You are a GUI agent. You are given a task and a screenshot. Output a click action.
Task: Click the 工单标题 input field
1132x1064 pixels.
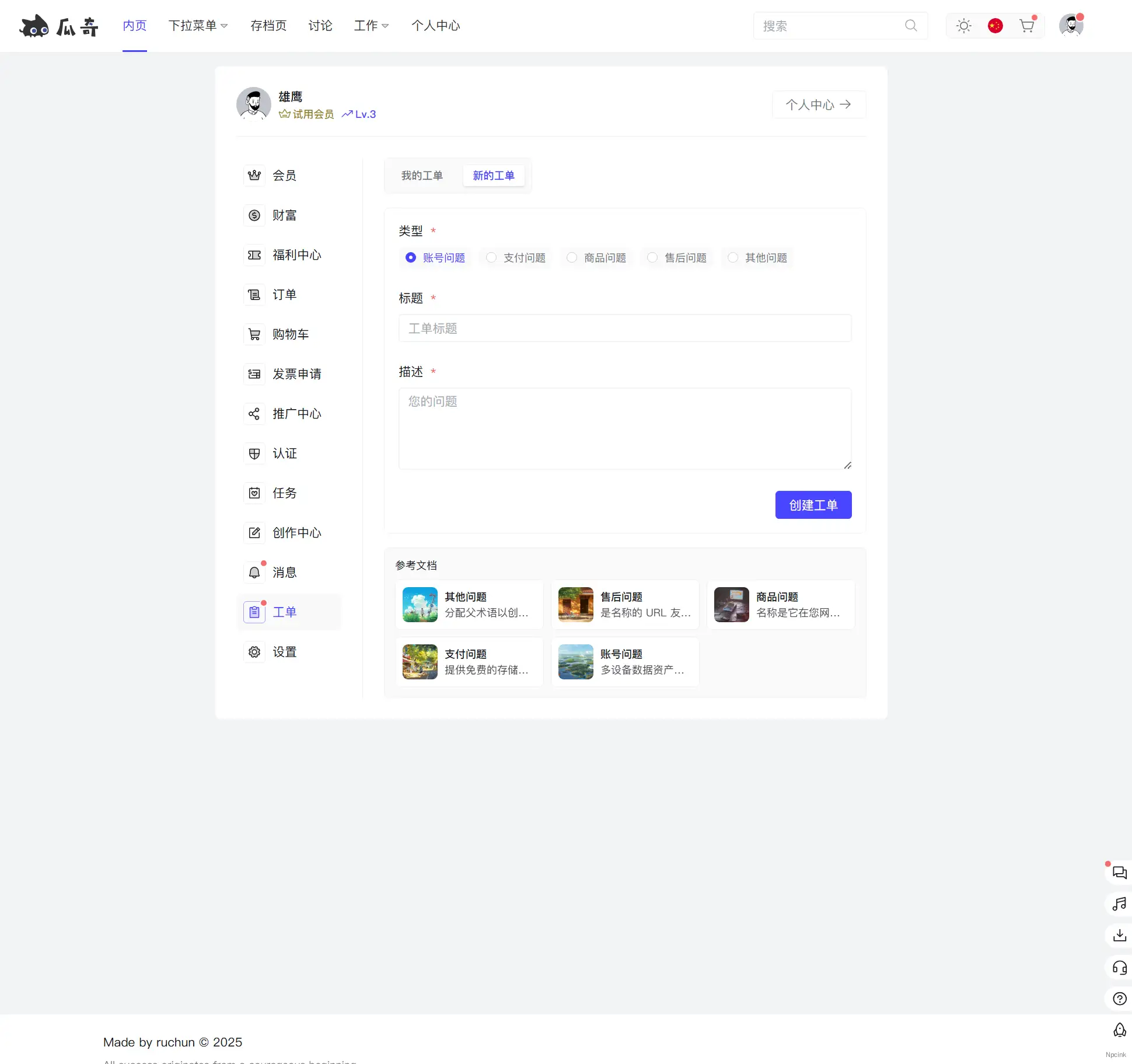(x=624, y=328)
